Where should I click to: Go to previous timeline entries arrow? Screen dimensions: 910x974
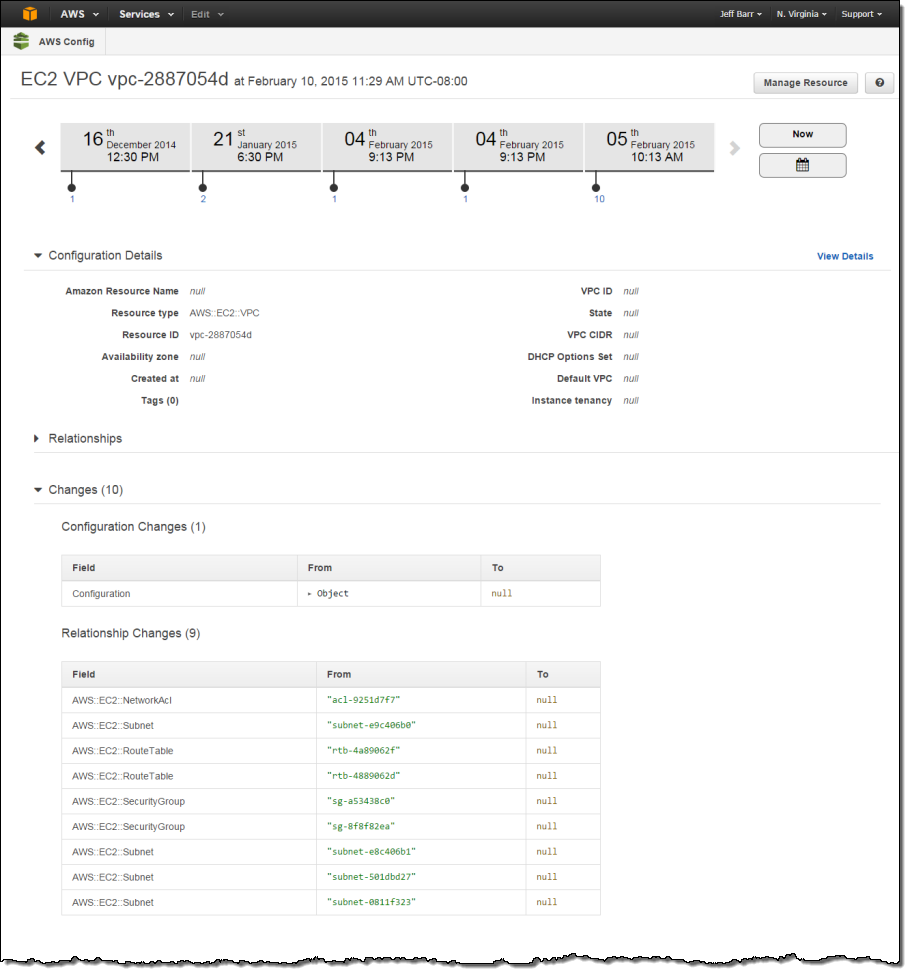point(40,148)
